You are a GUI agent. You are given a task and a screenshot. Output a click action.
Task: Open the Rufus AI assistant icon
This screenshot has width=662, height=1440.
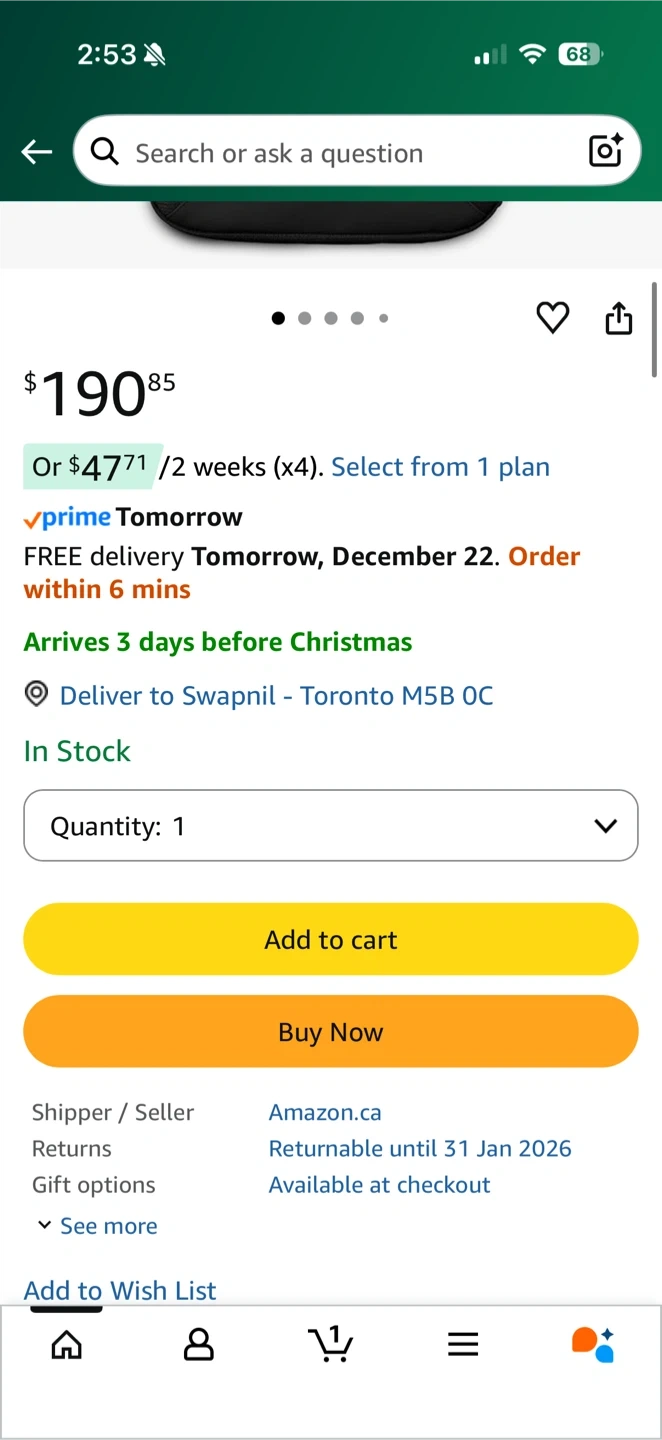pos(593,1344)
